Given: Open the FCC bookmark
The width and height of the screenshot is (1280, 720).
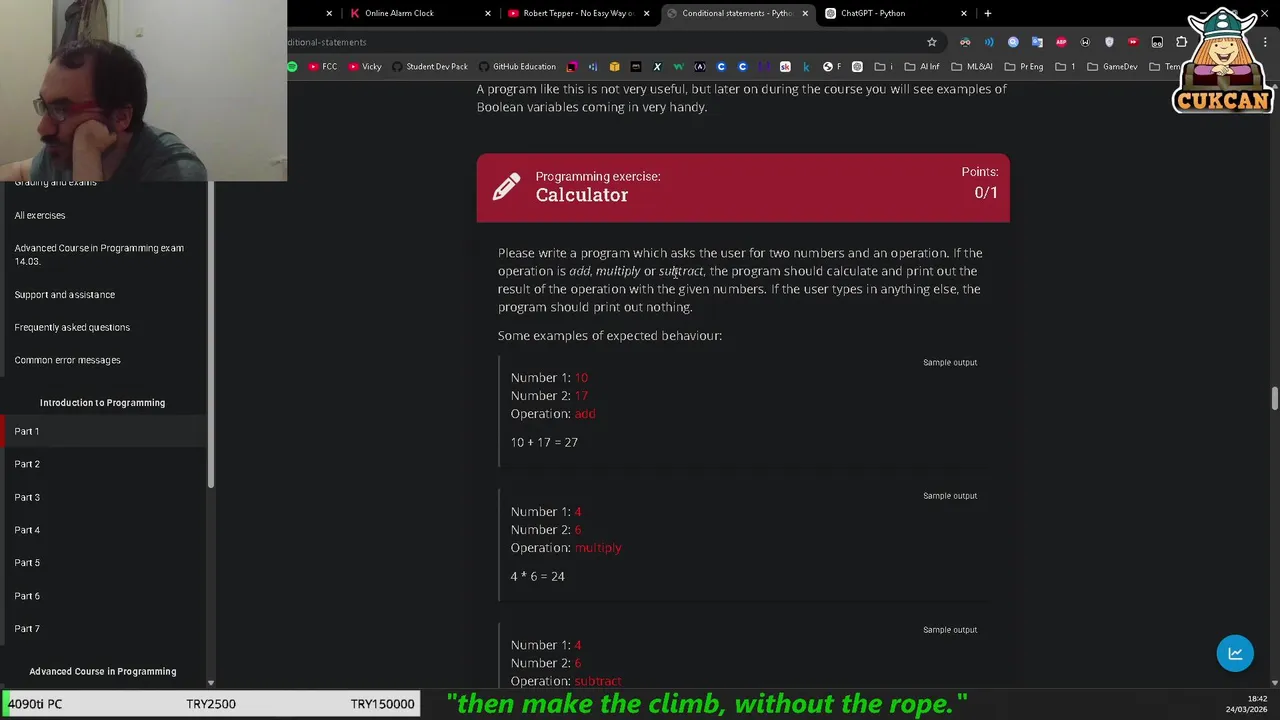Looking at the screenshot, I should pos(322,67).
